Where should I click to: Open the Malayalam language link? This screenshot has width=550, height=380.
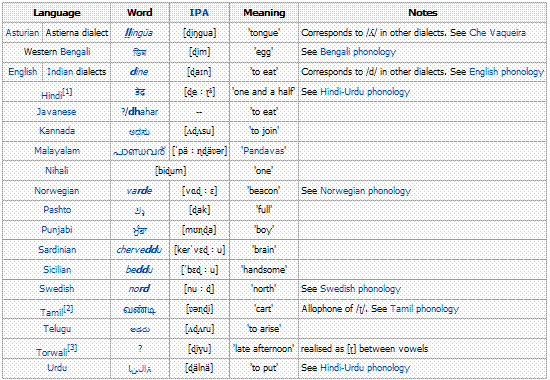[57, 151]
